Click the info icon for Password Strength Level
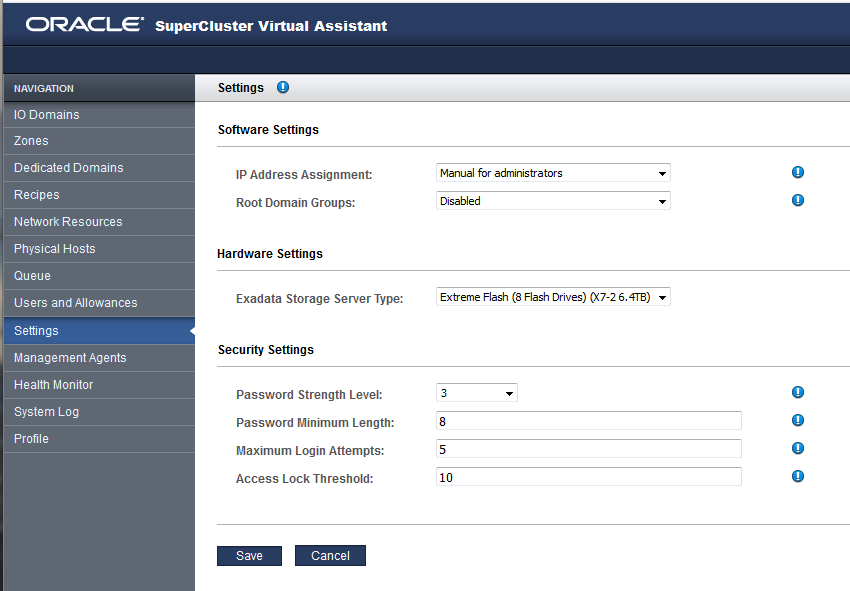This screenshot has width=850, height=591. [797, 392]
